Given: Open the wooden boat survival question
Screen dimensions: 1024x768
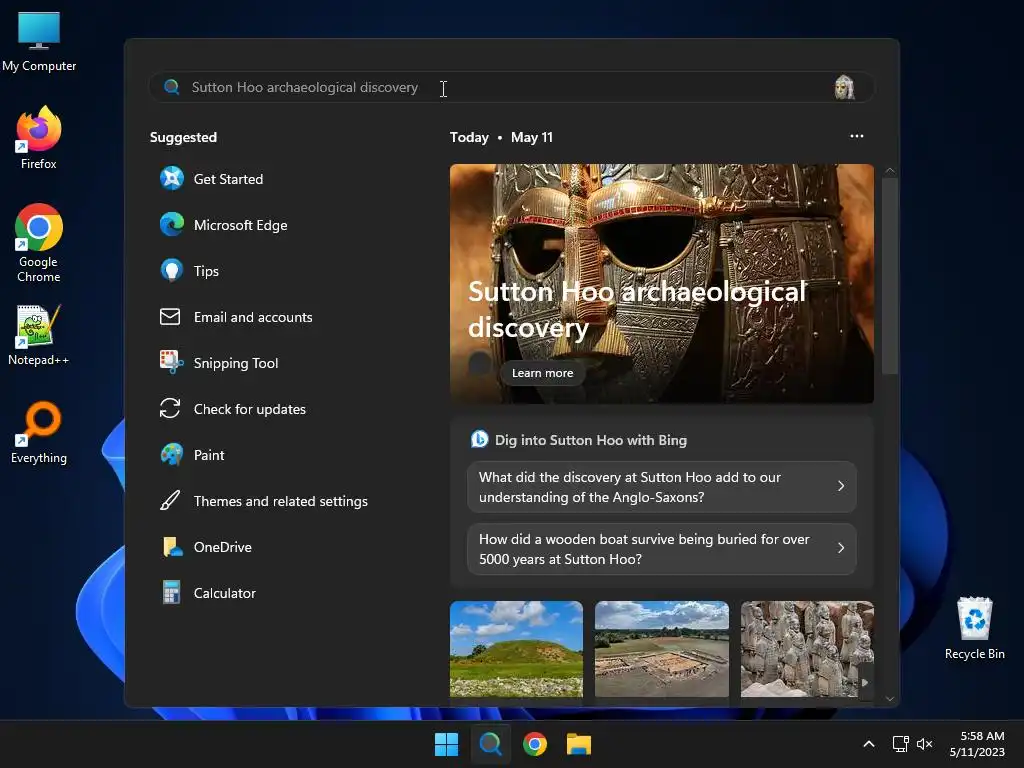Looking at the screenshot, I should (x=662, y=549).
